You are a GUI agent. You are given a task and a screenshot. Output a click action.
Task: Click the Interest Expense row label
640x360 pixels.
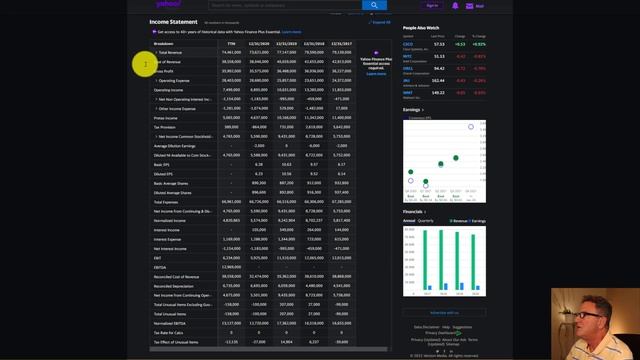coord(167,239)
